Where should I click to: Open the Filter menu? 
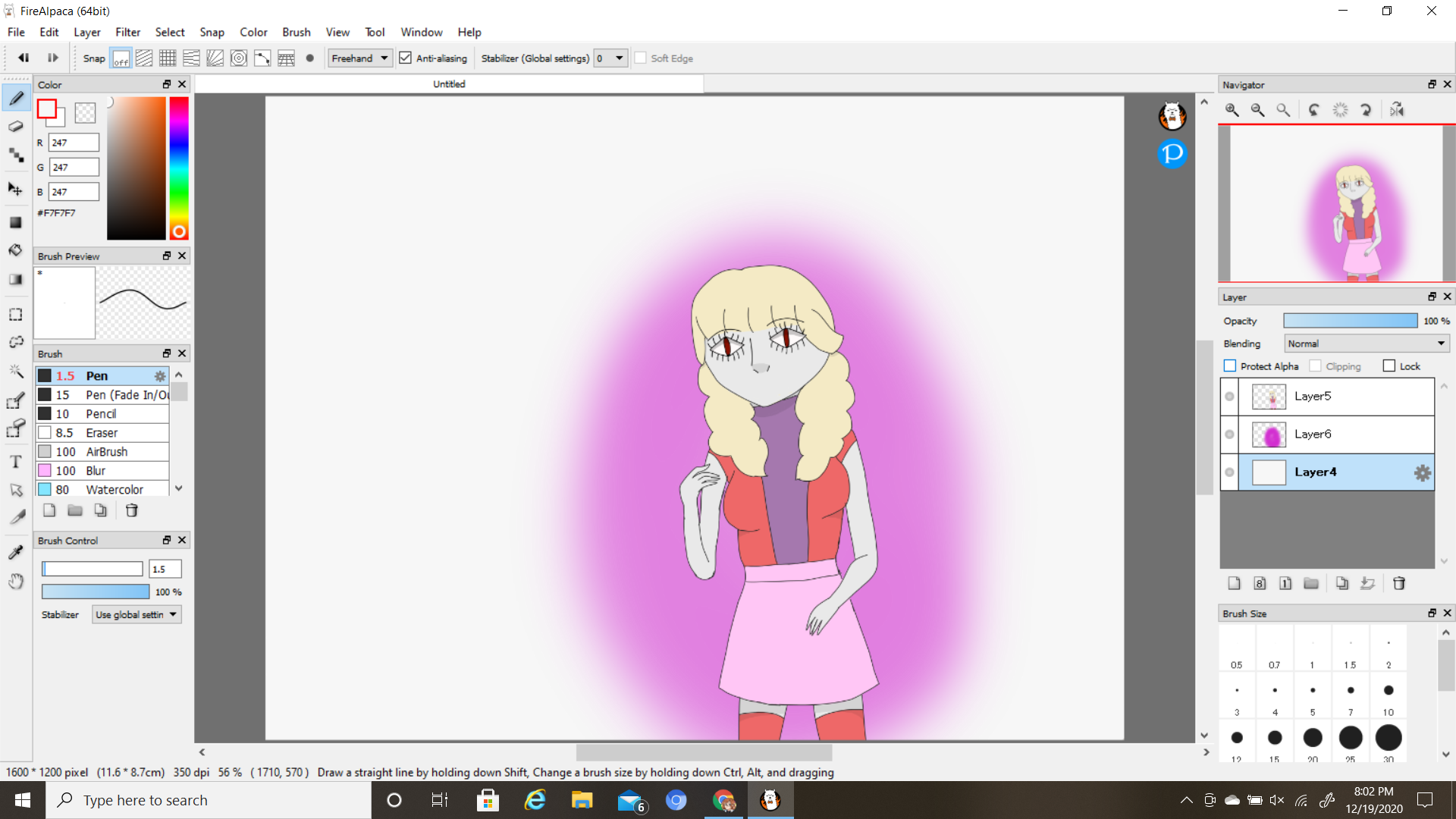(127, 32)
